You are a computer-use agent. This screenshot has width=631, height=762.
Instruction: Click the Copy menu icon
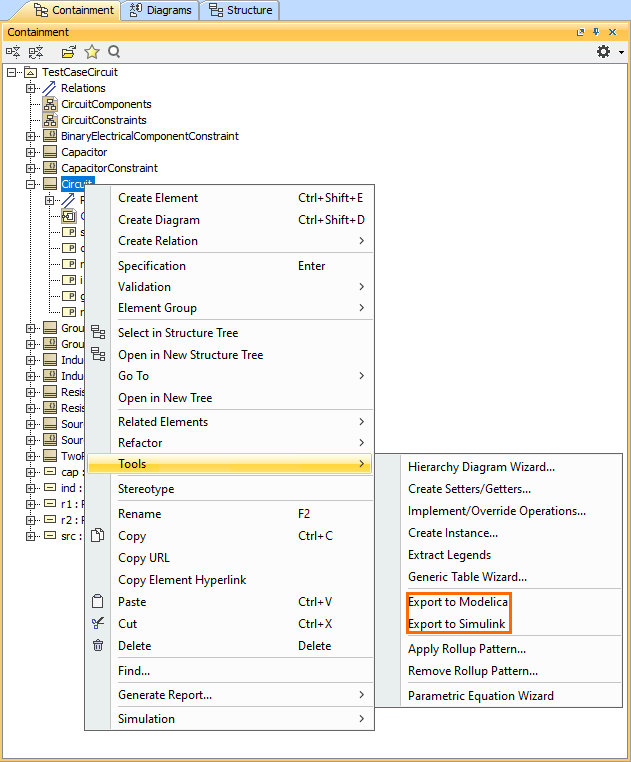(x=98, y=535)
